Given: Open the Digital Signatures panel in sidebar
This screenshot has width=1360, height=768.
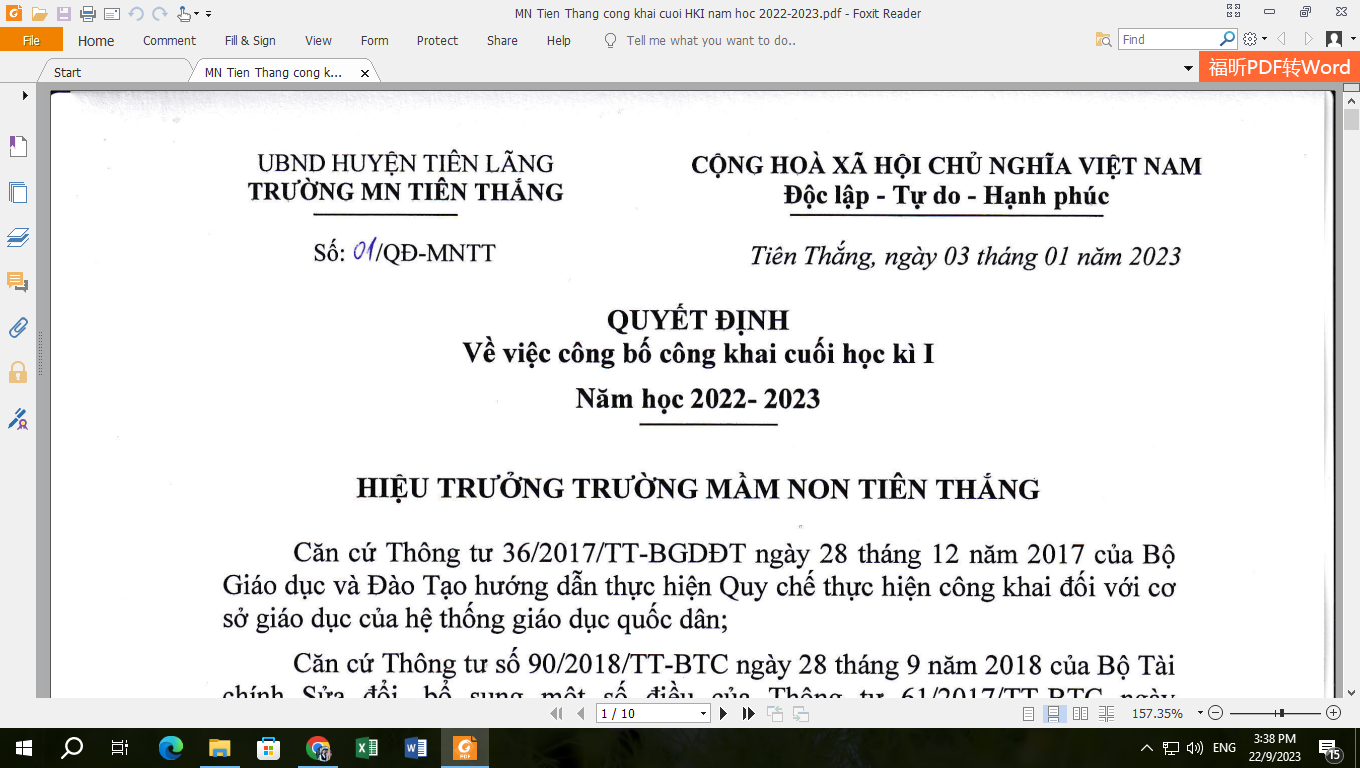Looking at the screenshot, I should [x=18, y=419].
